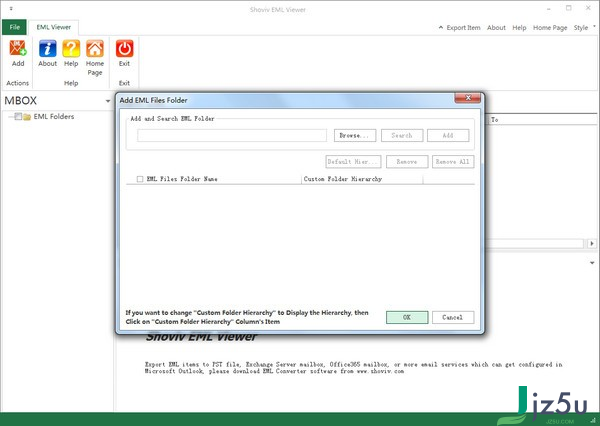The image size is (600, 426).
Task: Click the Add button in dialog
Action: point(448,135)
